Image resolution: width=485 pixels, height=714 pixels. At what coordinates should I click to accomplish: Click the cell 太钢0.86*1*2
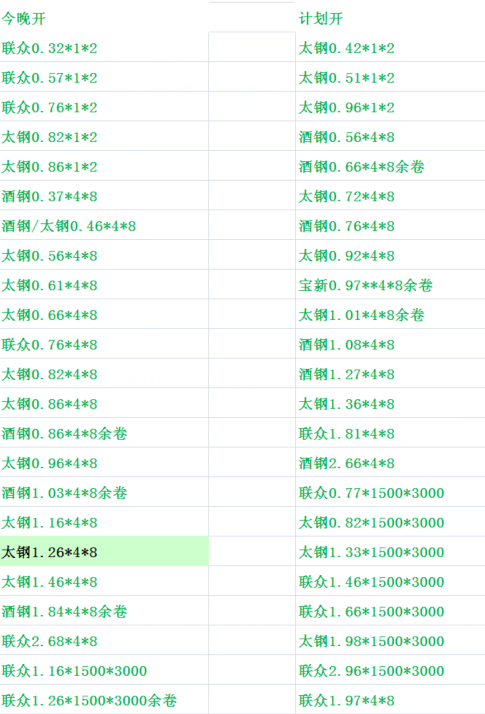pos(104,166)
